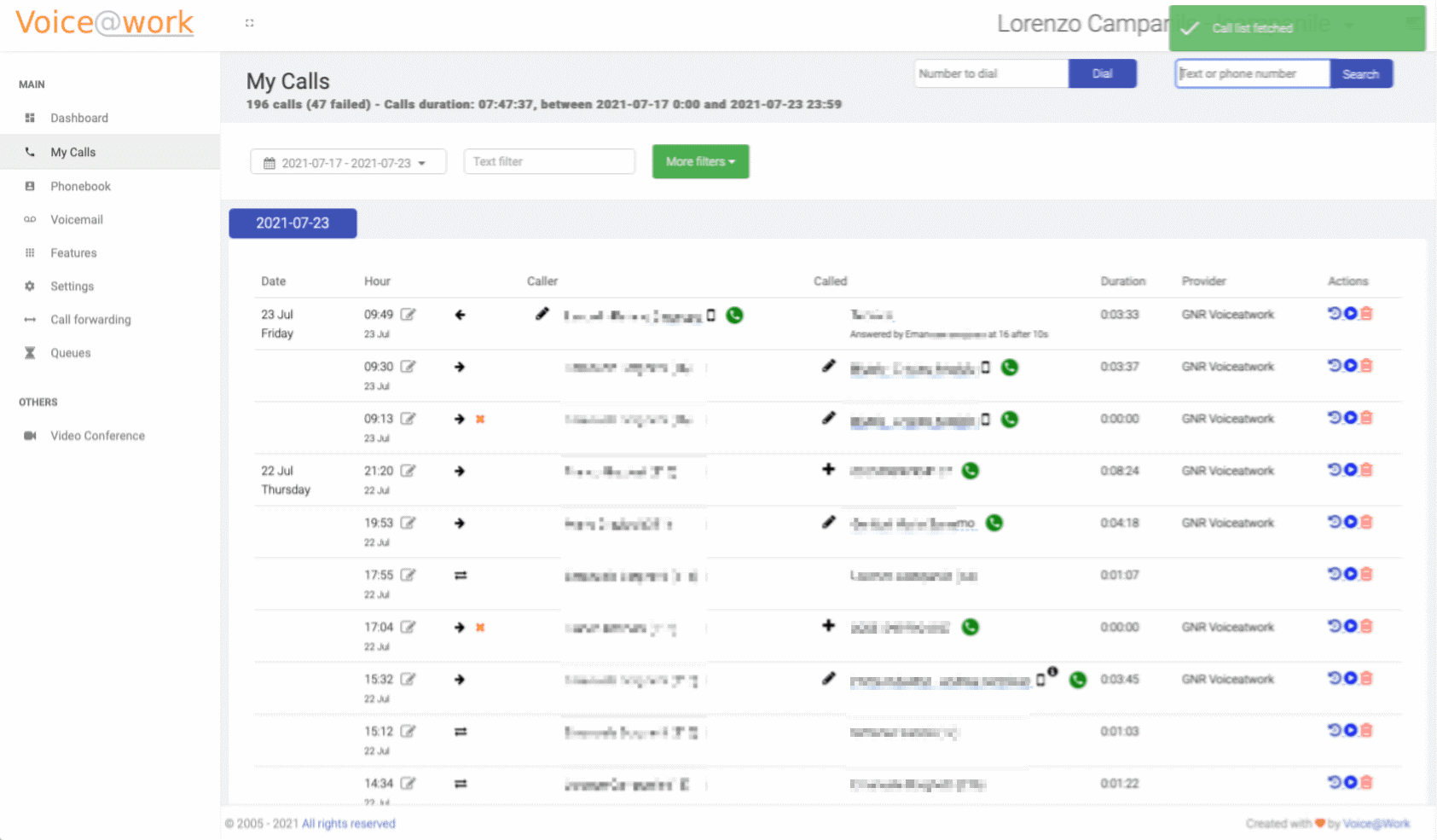Click history icon in 09:49 row actions

tap(1335, 313)
